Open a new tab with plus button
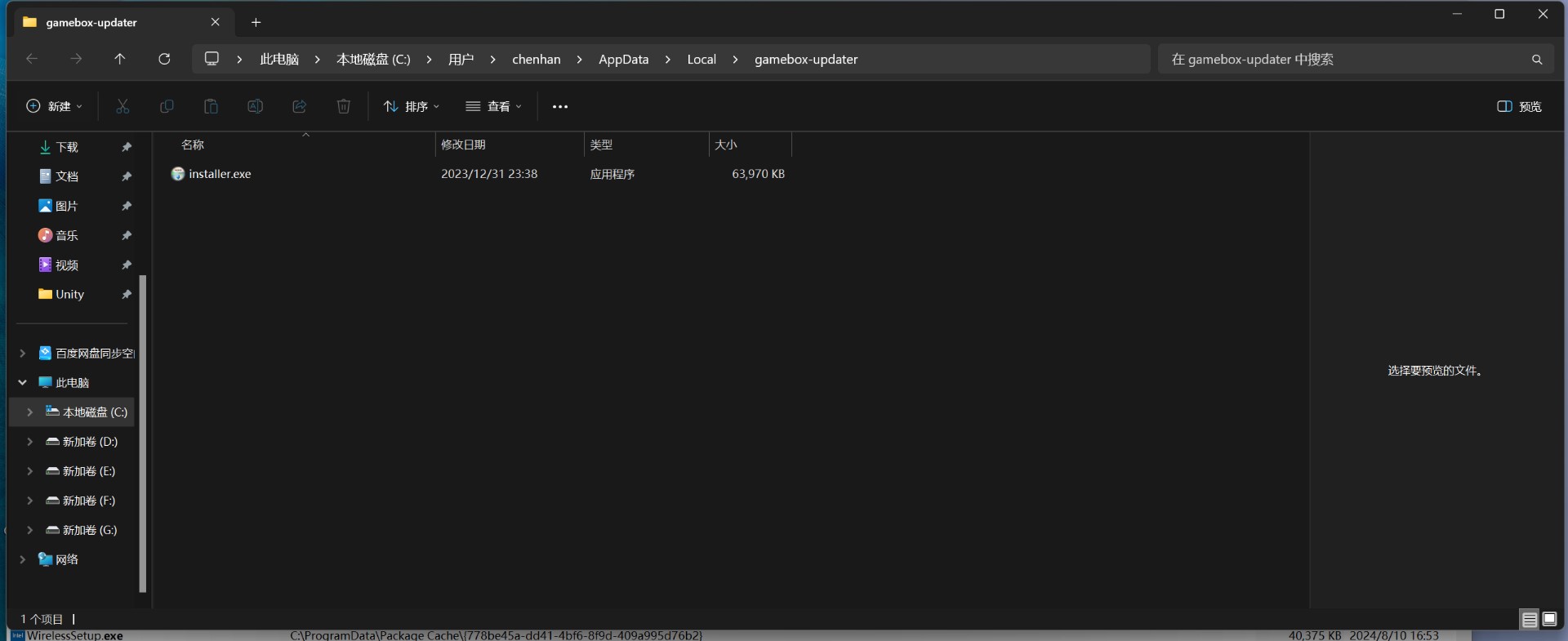This screenshot has height=641, width=1568. pos(256,22)
